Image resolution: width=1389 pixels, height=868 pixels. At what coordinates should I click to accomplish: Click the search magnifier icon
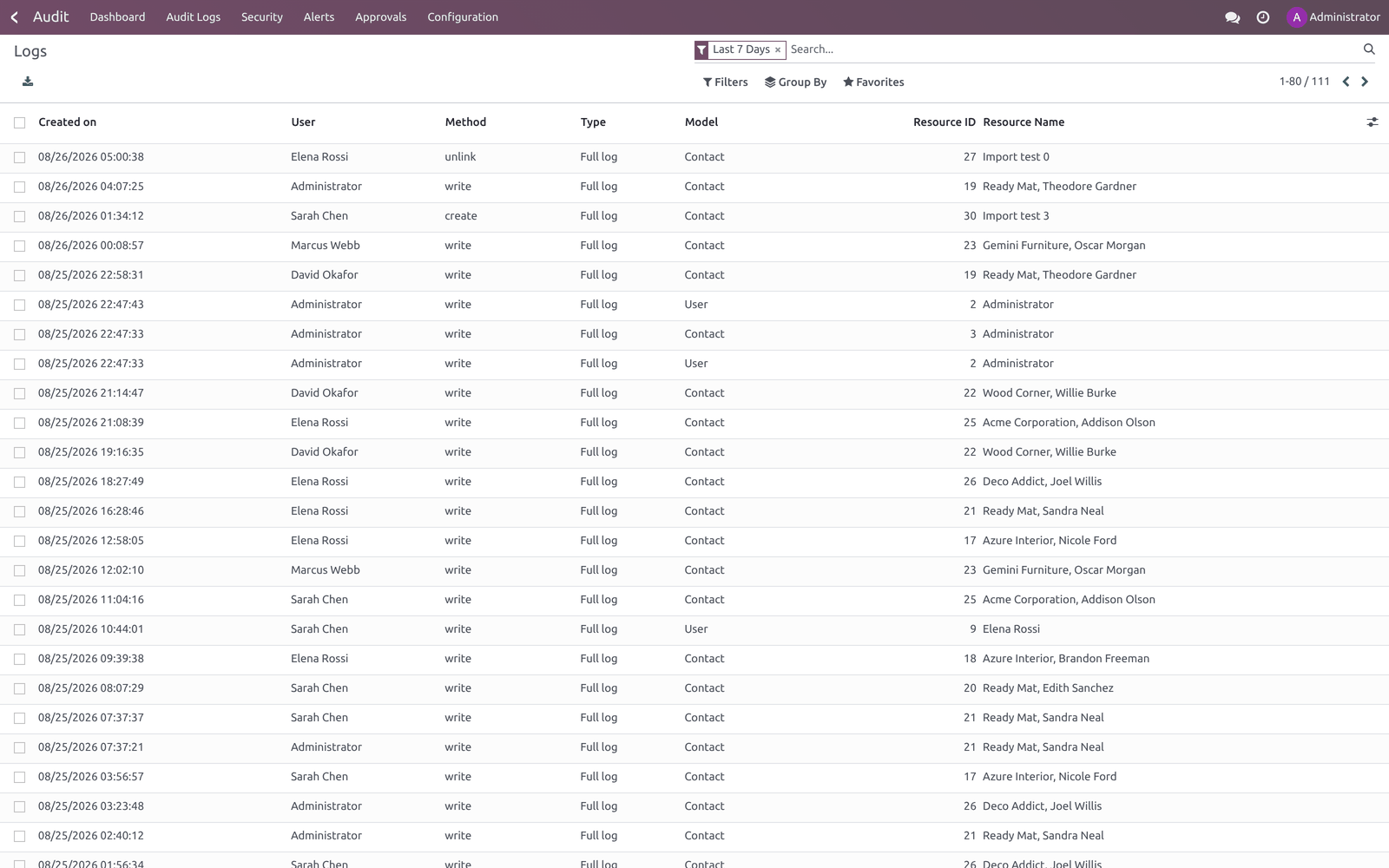click(1369, 49)
